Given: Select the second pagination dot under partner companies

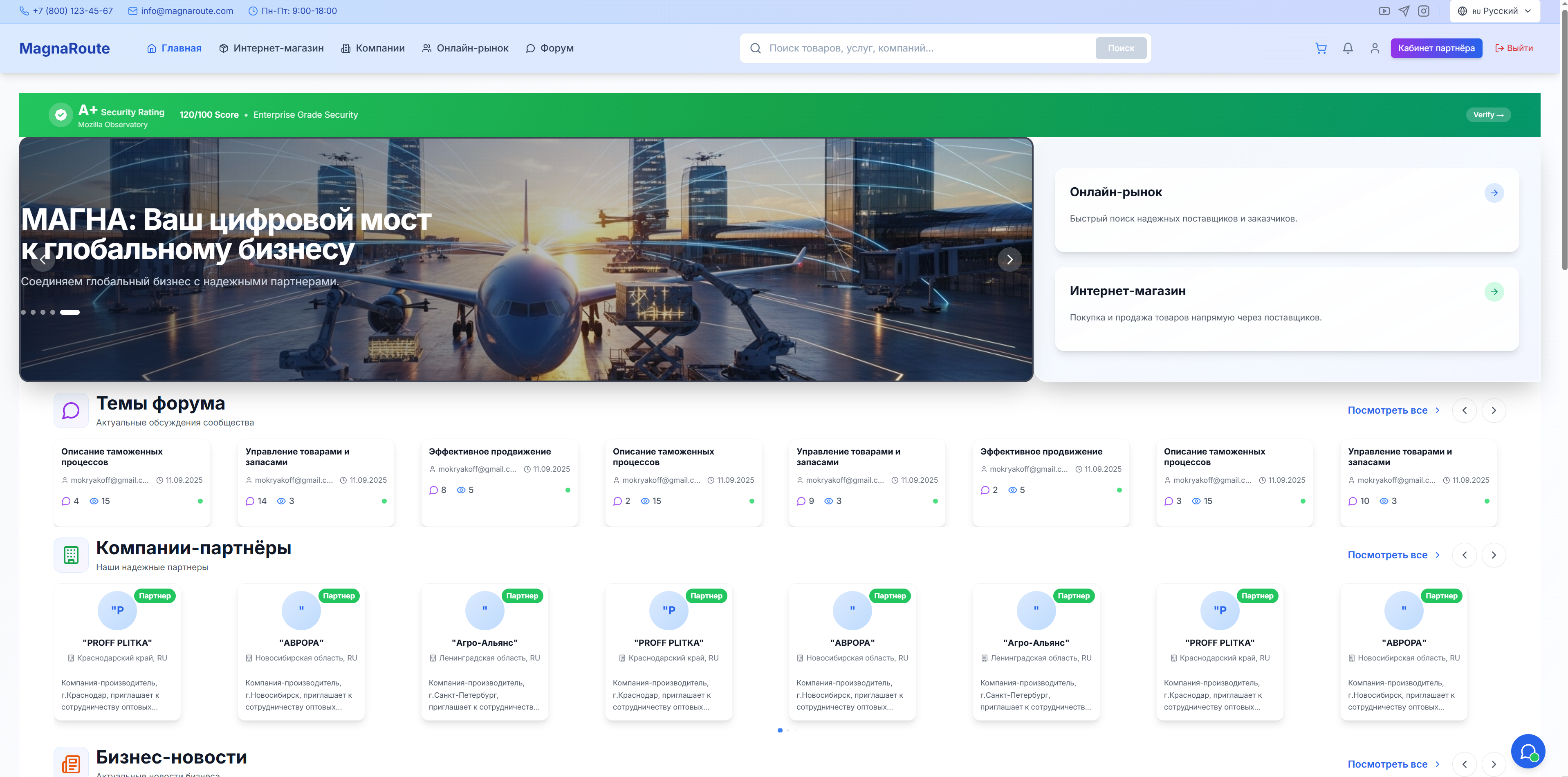Looking at the screenshot, I should tap(787, 730).
